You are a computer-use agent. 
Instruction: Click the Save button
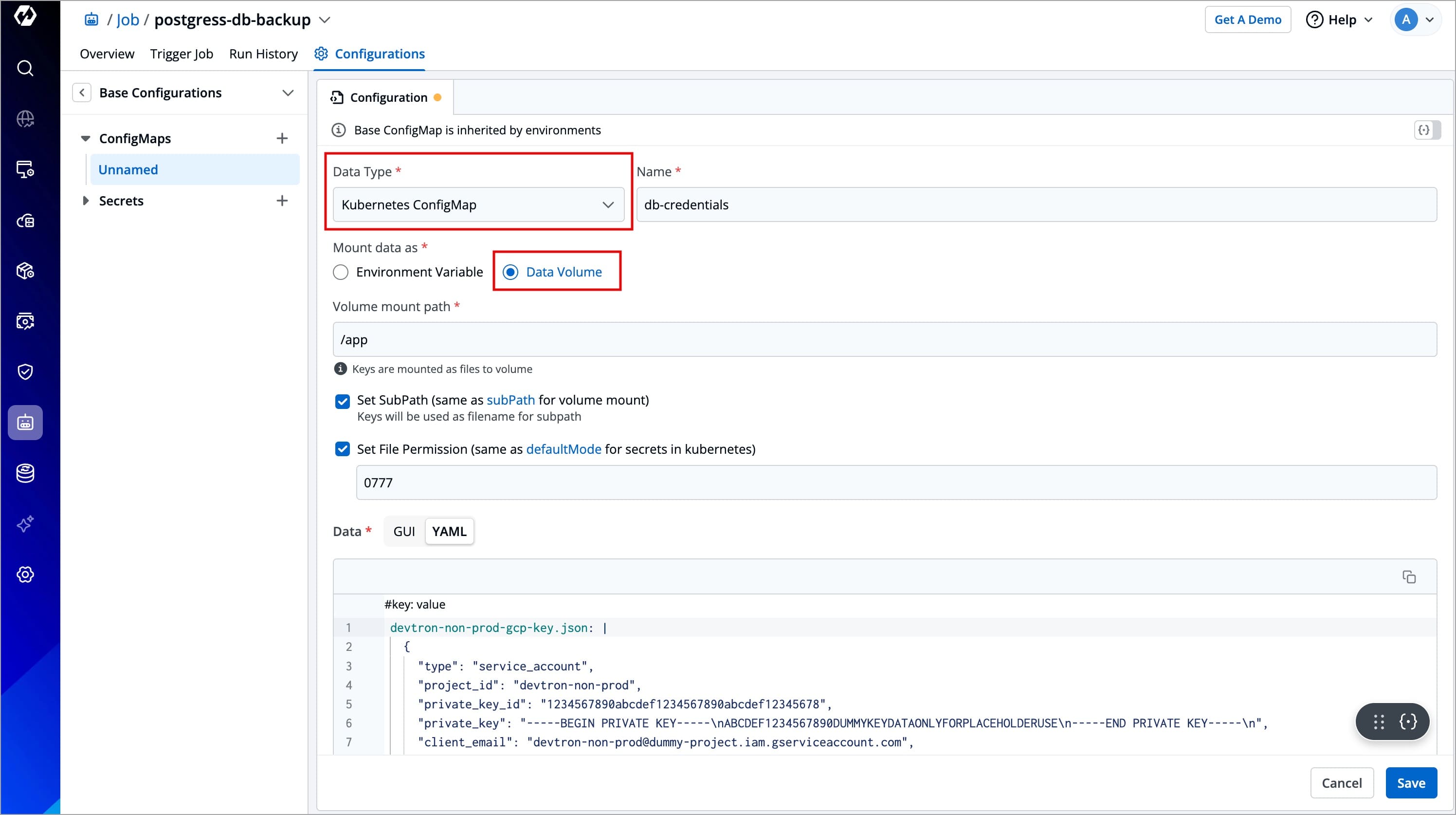coord(1411,783)
